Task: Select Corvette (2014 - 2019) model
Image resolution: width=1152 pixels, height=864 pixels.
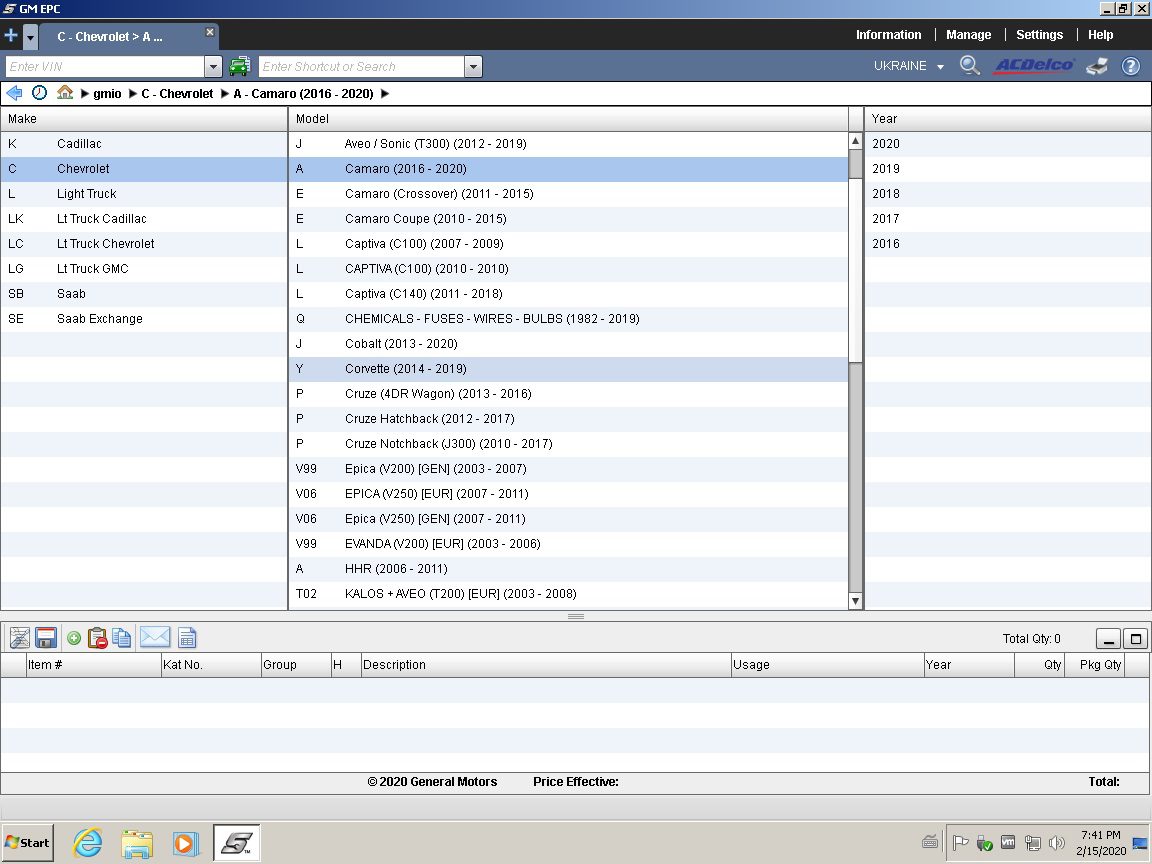Action: (405, 369)
